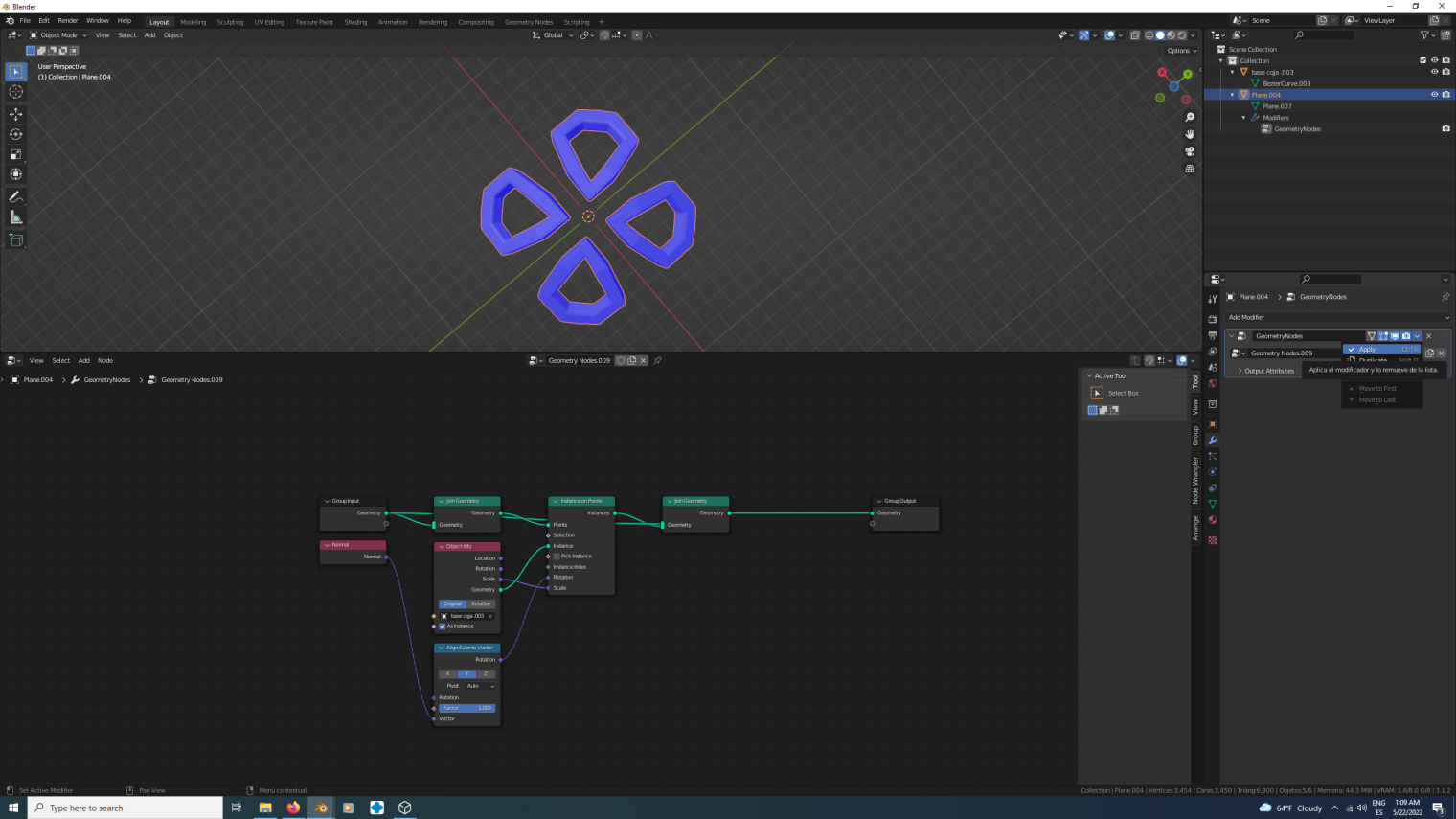Select the Rotate tool in viewport toolbar

pos(16,134)
